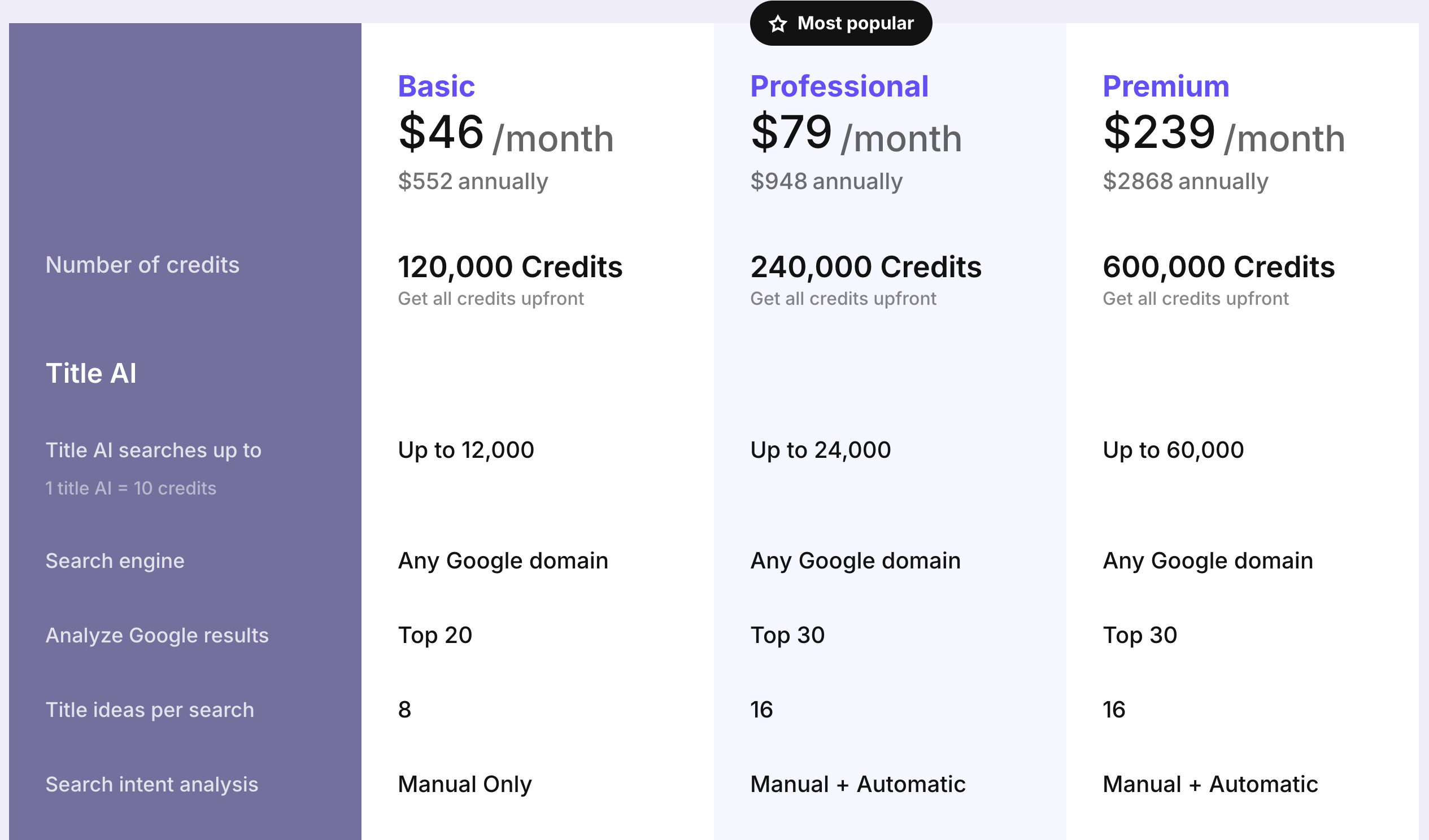Click the $79 /month Professional price
Image resolution: width=1429 pixels, height=840 pixels.
pos(856,134)
